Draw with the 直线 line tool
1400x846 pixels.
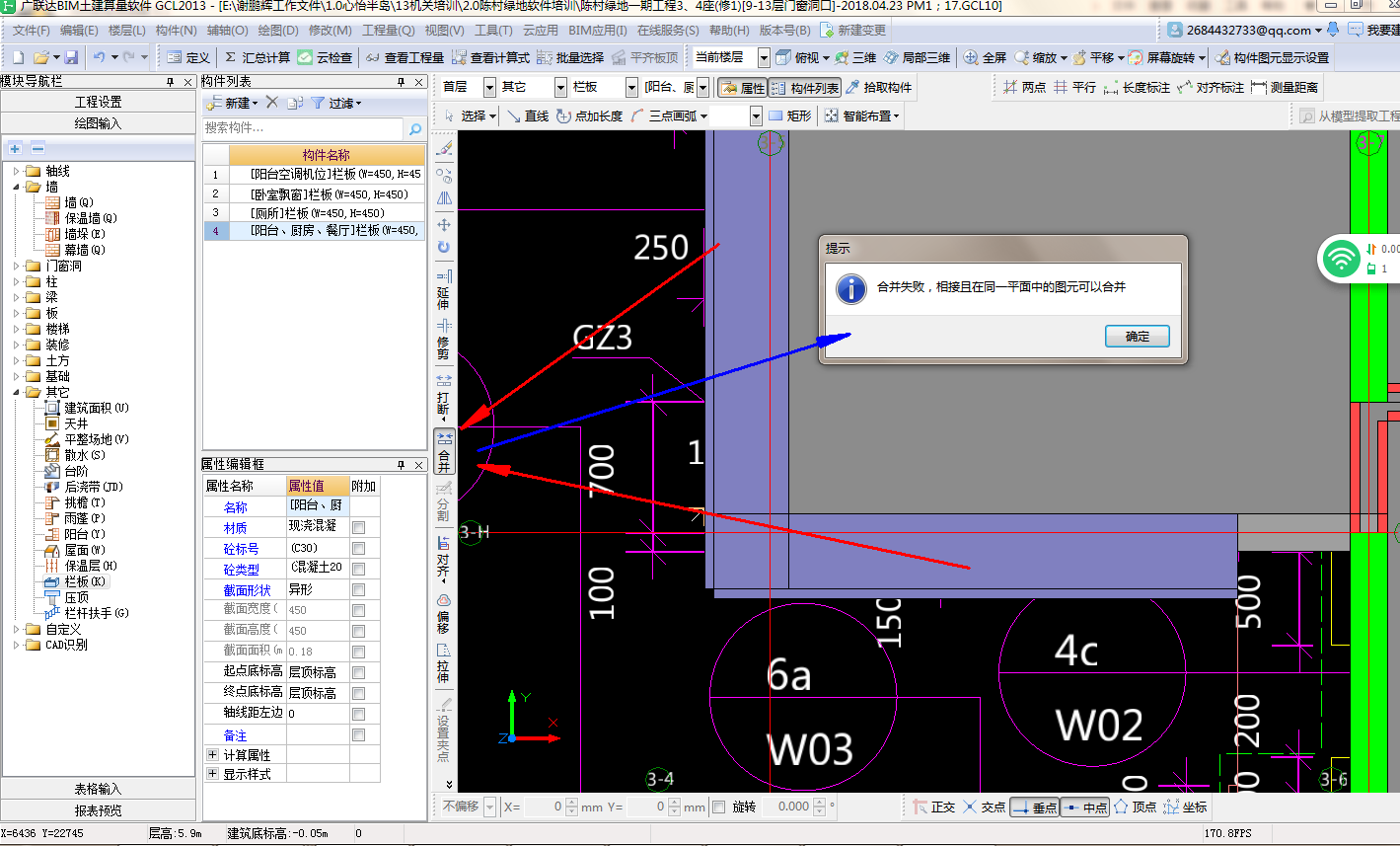(528, 116)
